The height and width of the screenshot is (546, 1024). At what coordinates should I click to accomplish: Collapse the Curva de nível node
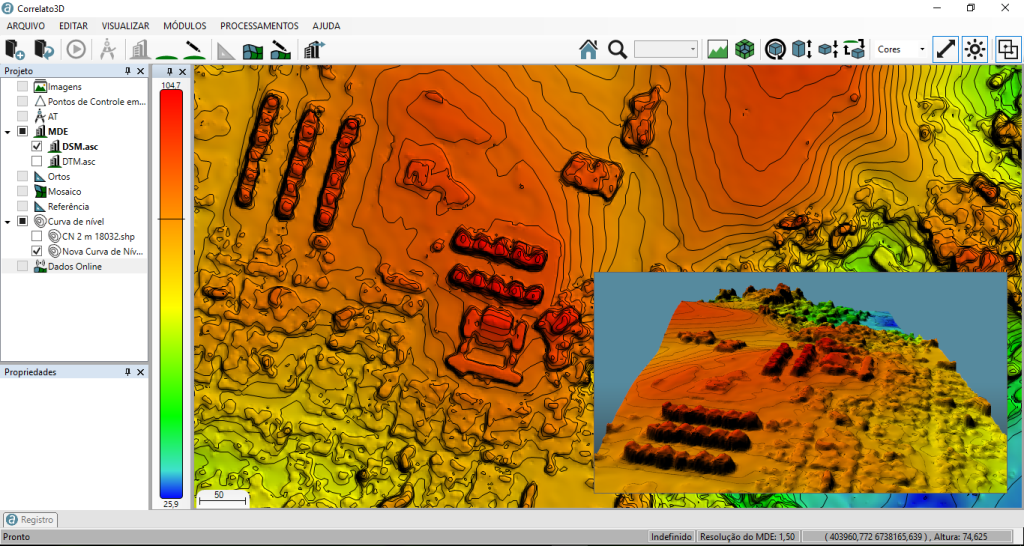(x=8, y=221)
